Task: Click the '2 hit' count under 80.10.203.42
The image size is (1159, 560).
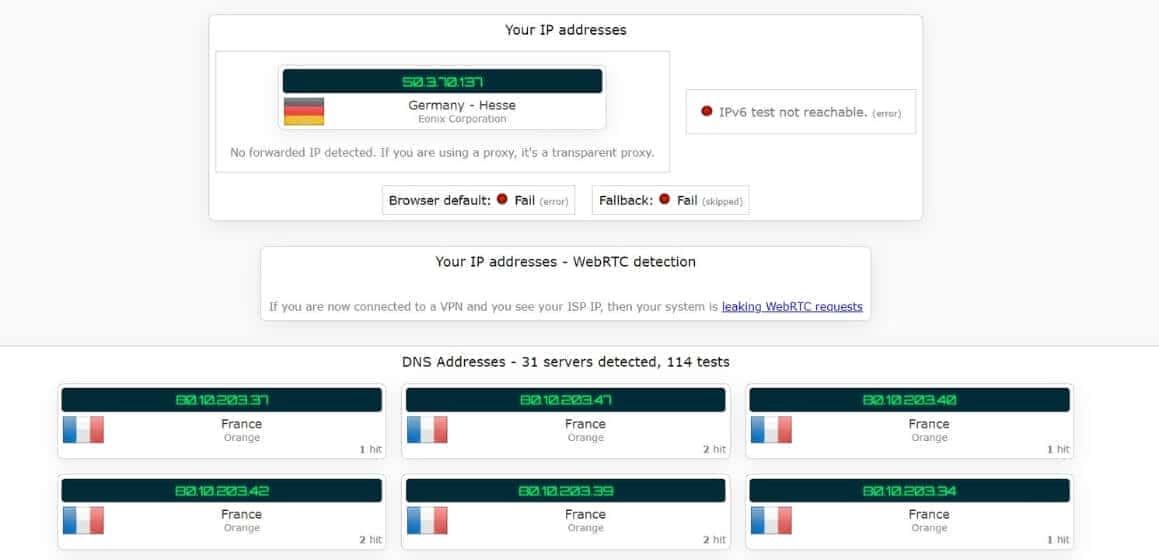Action: [371, 540]
